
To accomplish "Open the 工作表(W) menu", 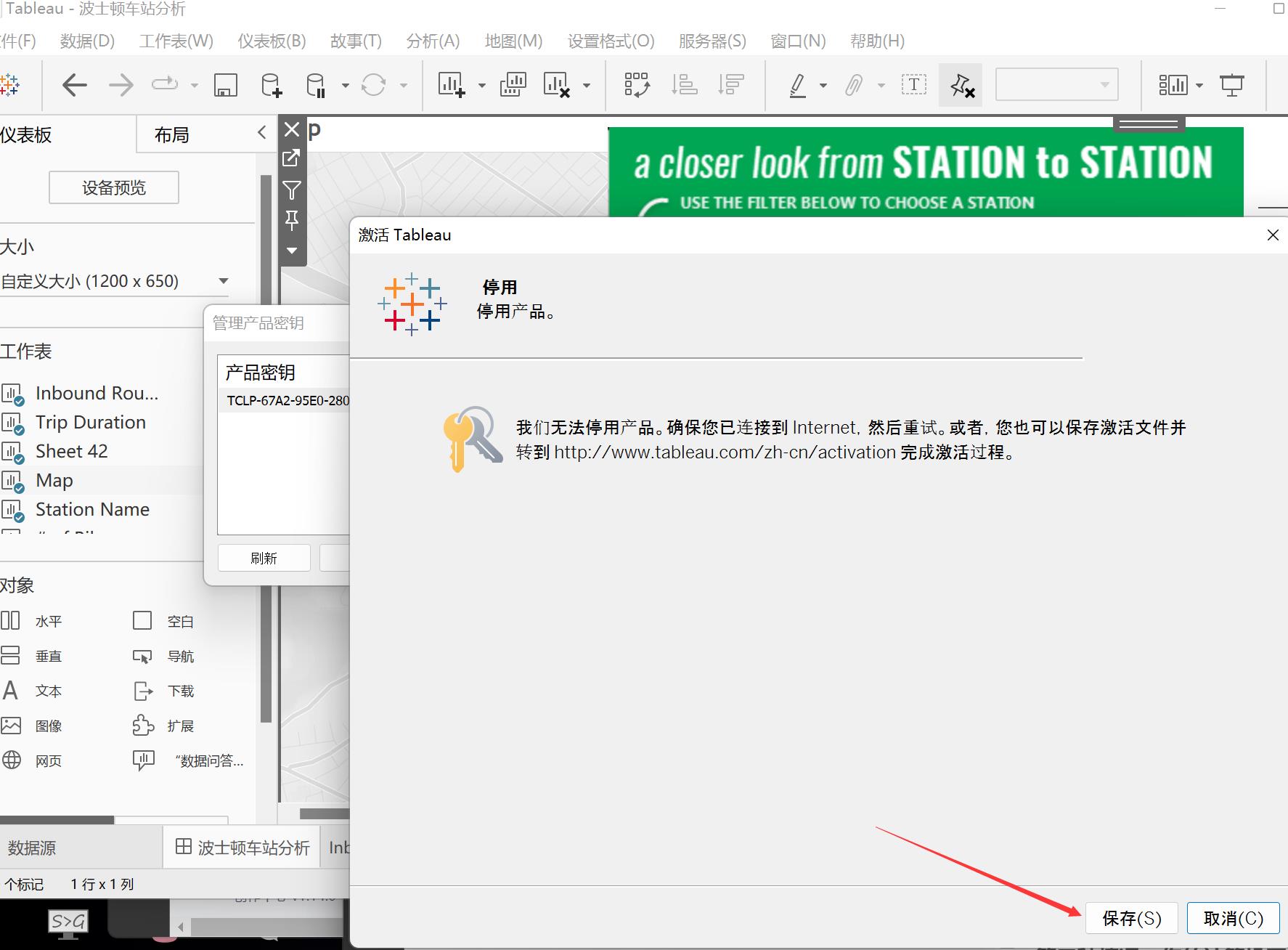I will (x=176, y=41).
